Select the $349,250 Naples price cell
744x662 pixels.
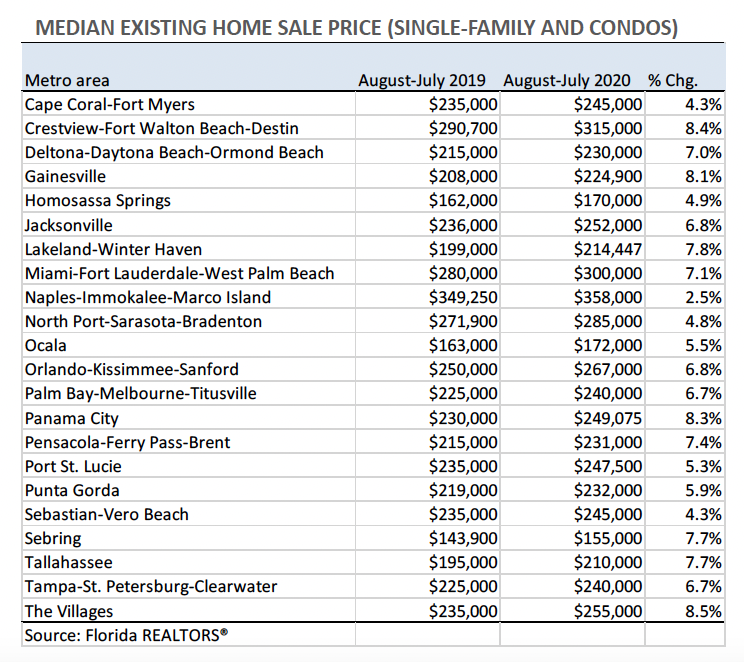(x=463, y=297)
